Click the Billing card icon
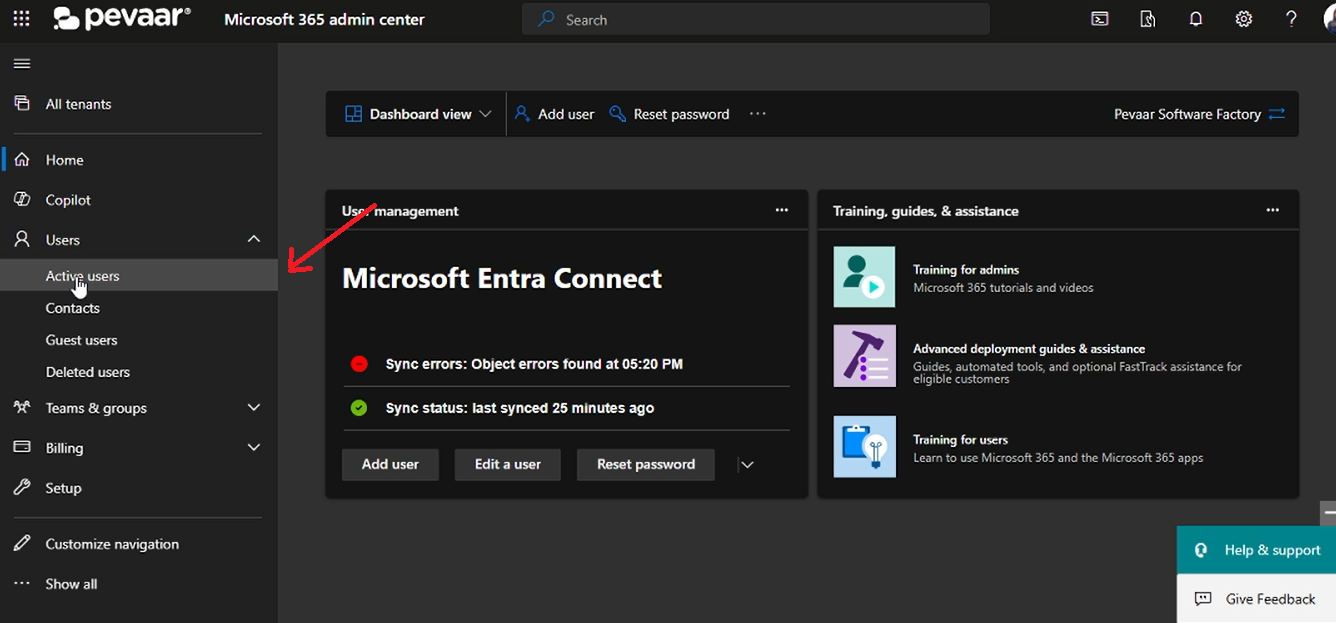The height and width of the screenshot is (623, 1336). pos(21,448)
